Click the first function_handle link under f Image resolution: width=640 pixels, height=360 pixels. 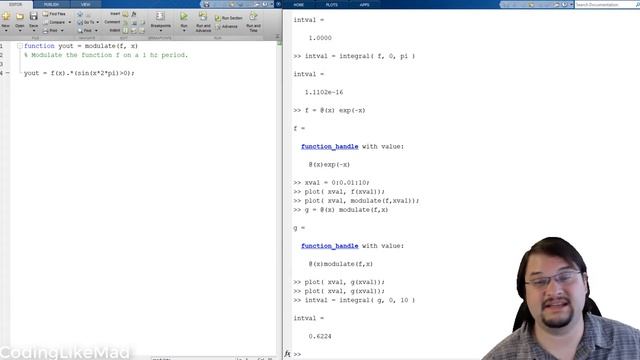[330, 147]
